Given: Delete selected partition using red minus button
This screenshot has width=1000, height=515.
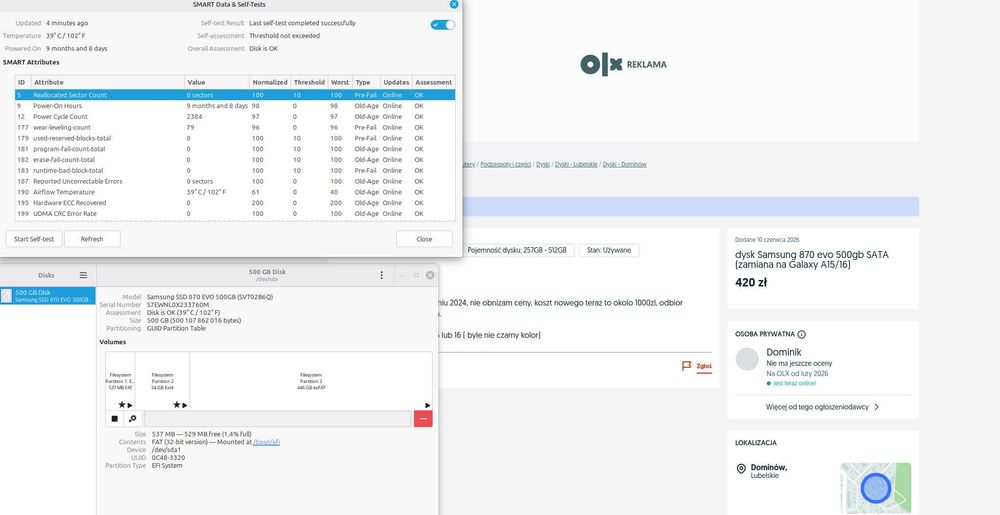Looking at the screenshot, I should pyautogui.click(x=423, y=419).
